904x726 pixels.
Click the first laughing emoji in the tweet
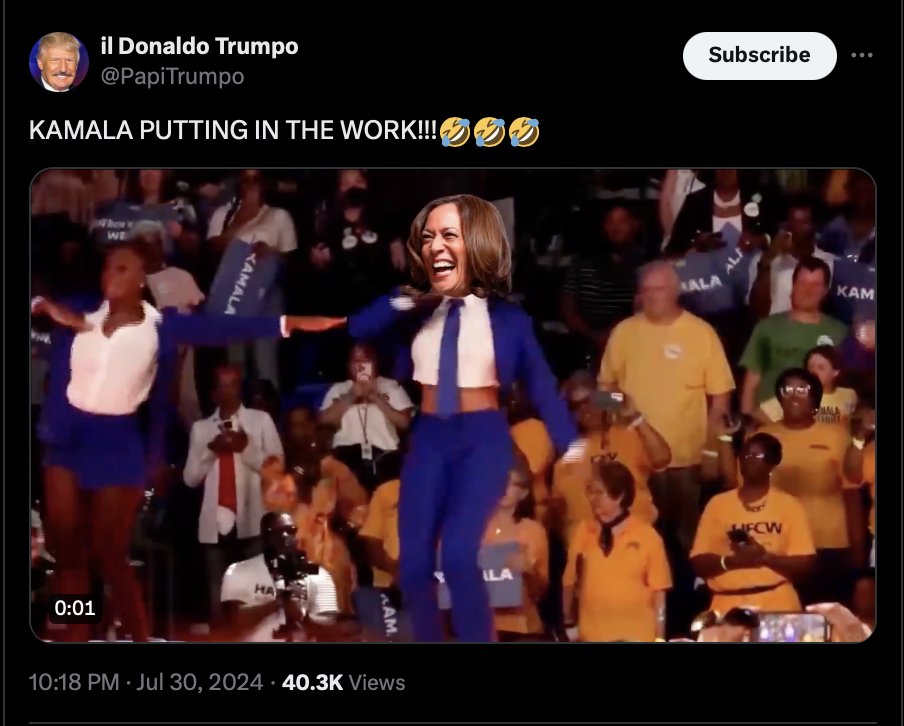coord(455,131)
